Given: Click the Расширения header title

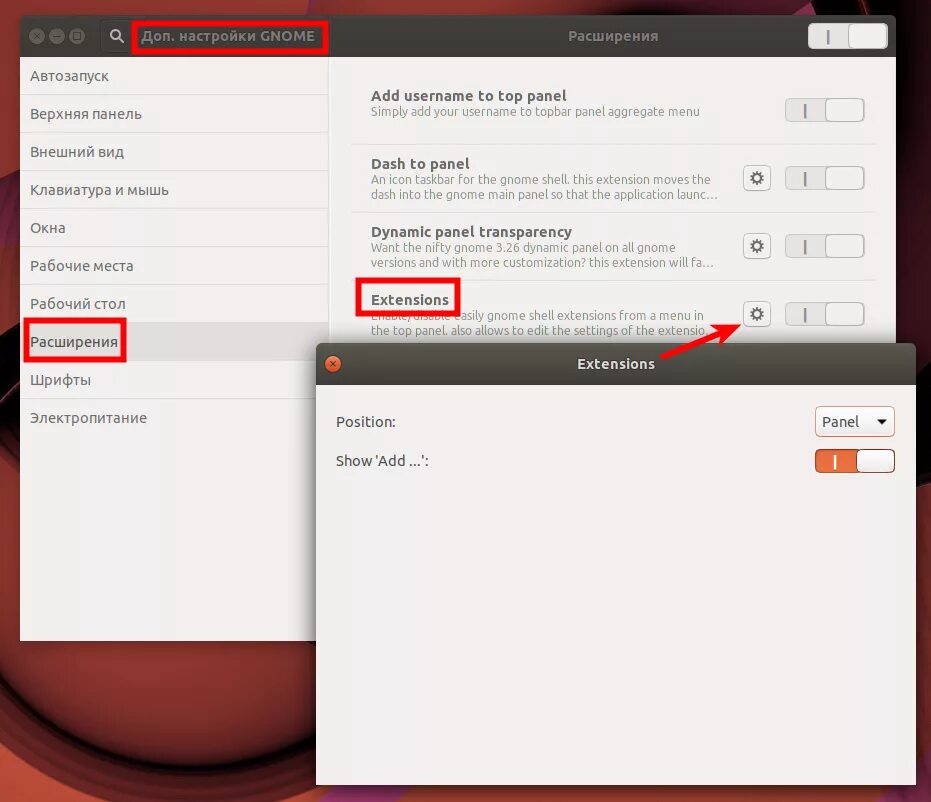Looking at the screenshot, I should pyautogui.click(x=613, y=36).
